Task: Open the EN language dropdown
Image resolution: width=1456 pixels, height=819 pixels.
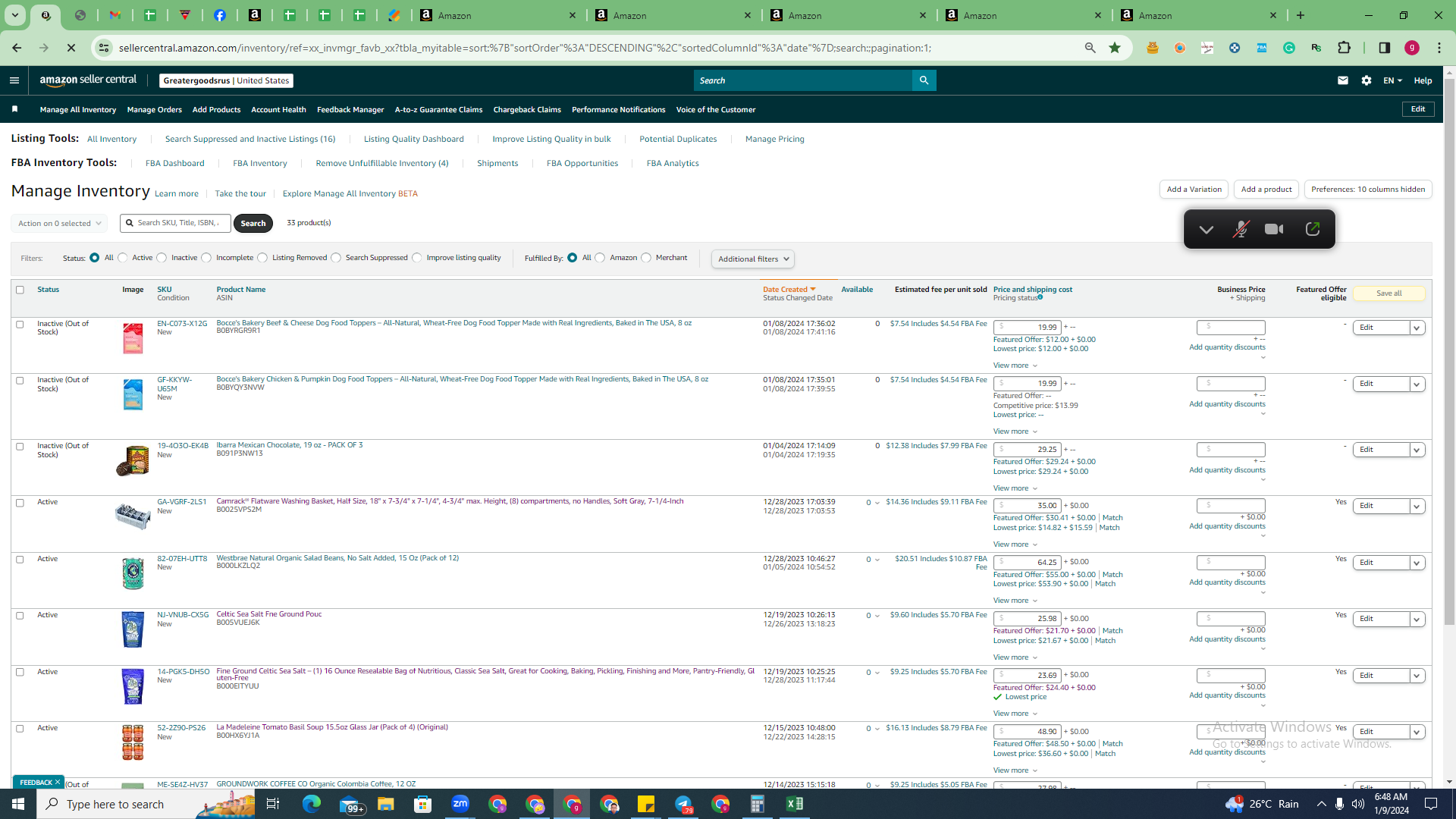Action: coord(1392,80)
